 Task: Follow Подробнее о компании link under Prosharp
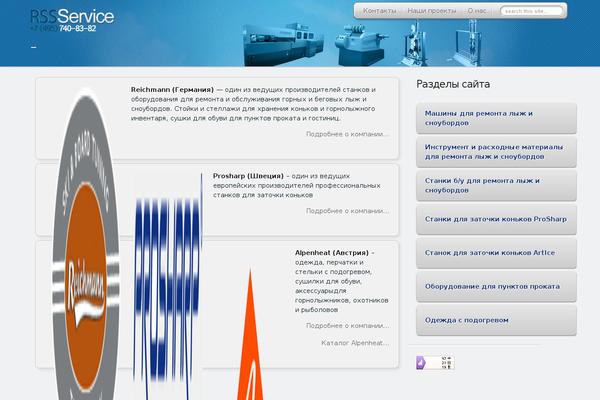pyautogui.click(x=347, y=211)
